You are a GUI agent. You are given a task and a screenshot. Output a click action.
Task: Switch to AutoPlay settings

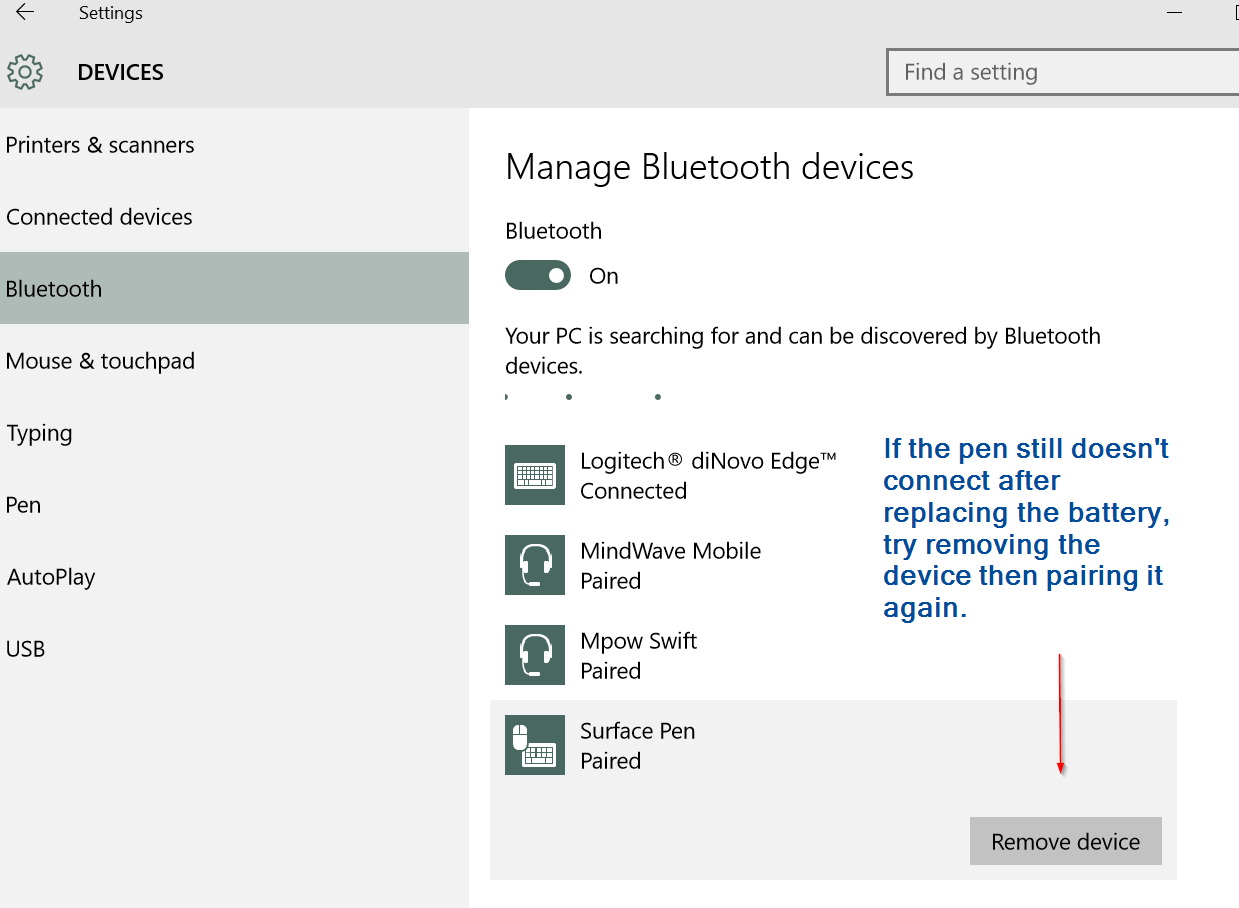[x=51, y=577]
